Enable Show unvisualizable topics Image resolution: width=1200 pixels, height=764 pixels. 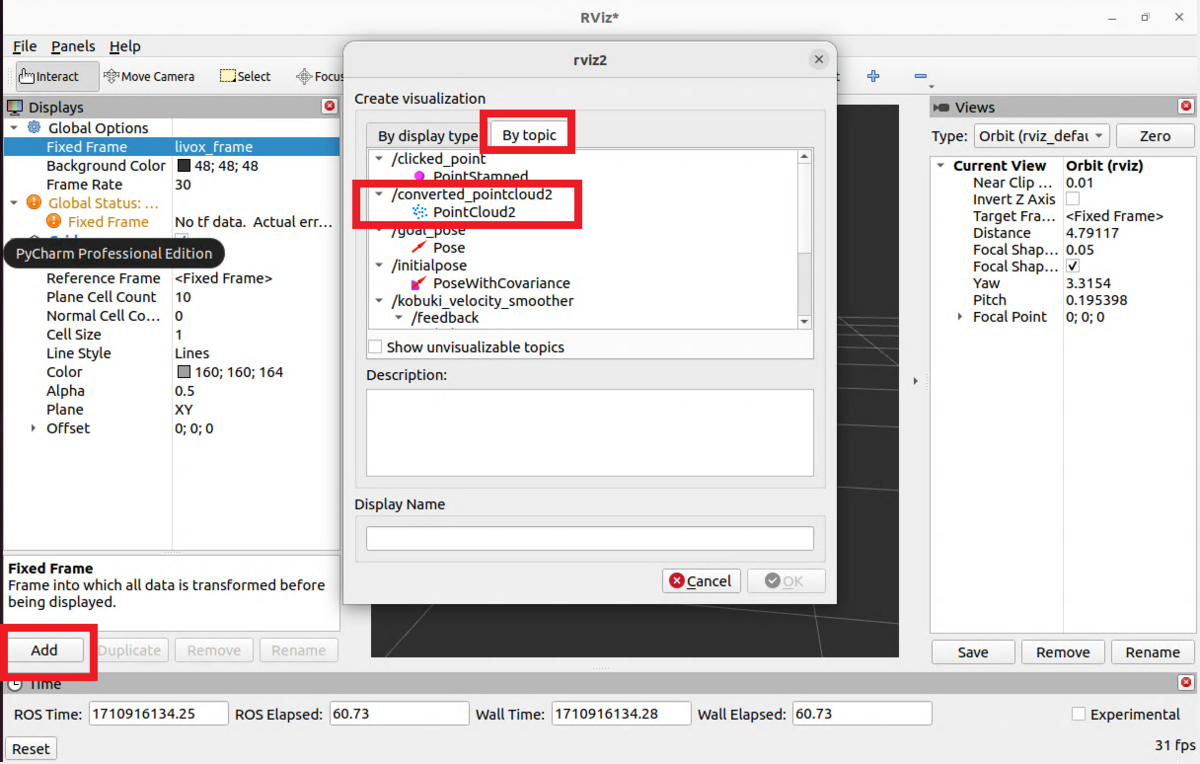coord(375,346)
